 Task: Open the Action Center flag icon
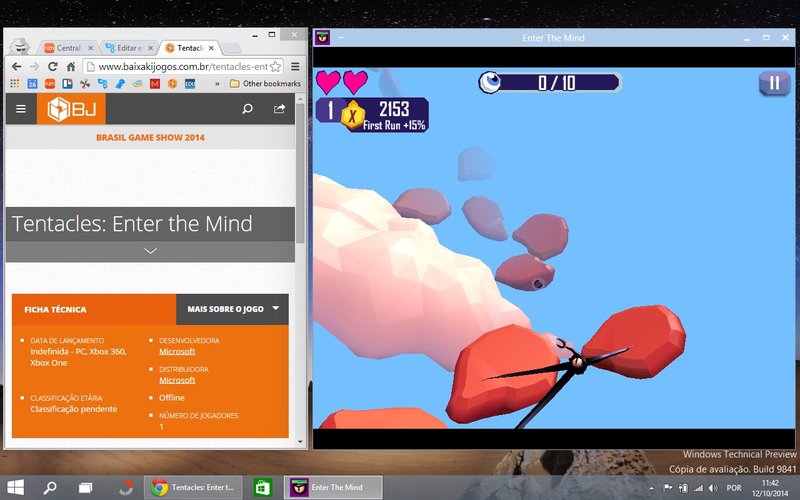[668, 488]
